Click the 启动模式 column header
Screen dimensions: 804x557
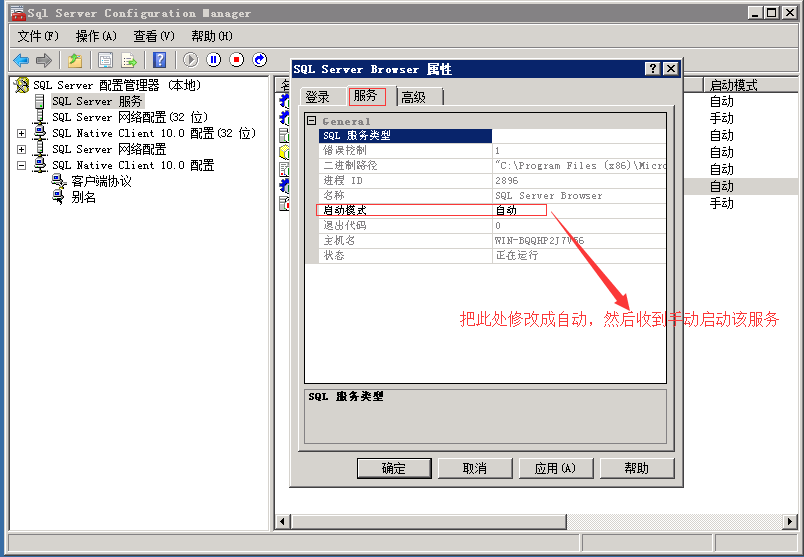click(751, 85)
